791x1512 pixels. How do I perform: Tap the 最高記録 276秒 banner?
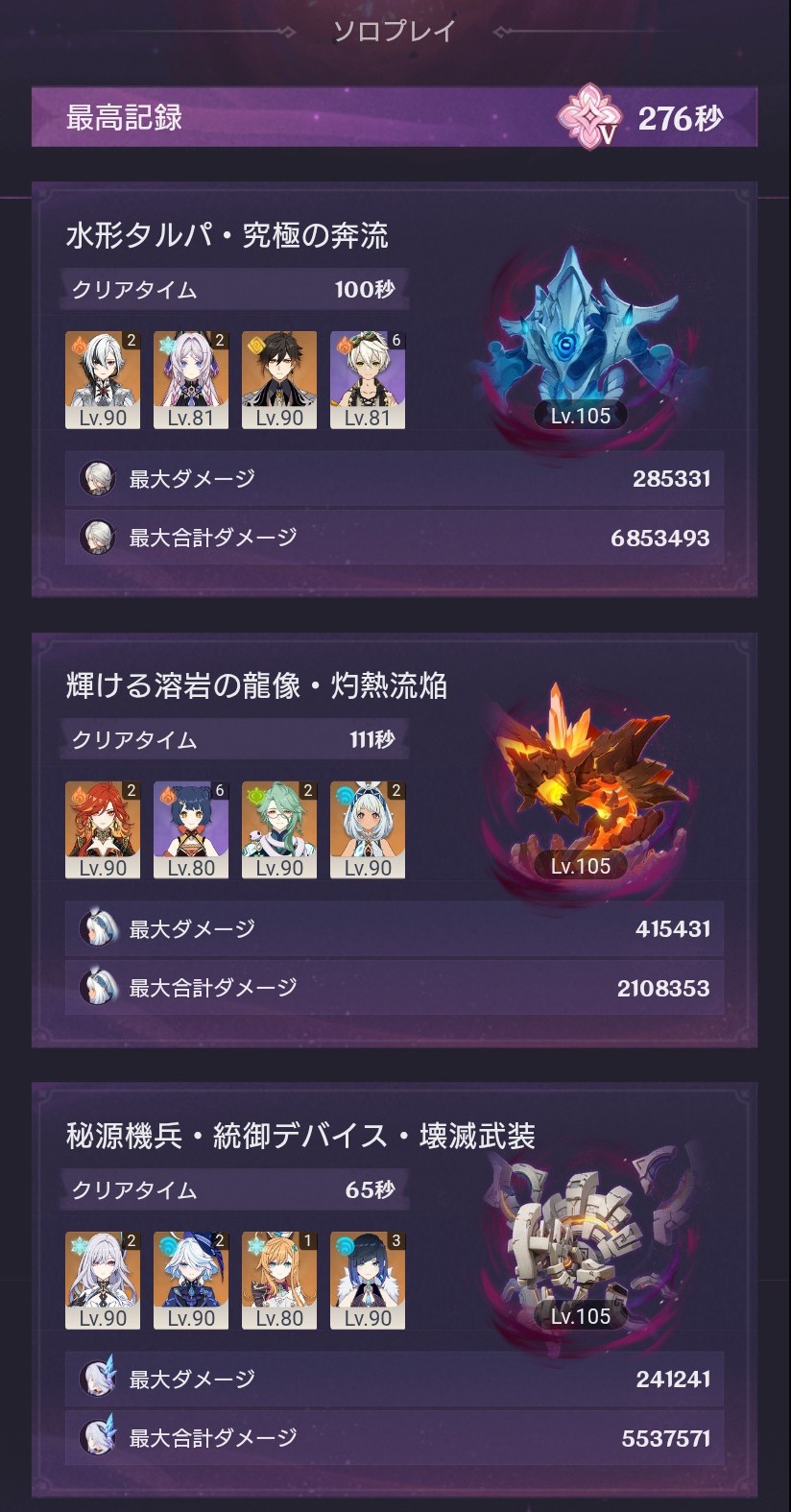coord(395,117)
